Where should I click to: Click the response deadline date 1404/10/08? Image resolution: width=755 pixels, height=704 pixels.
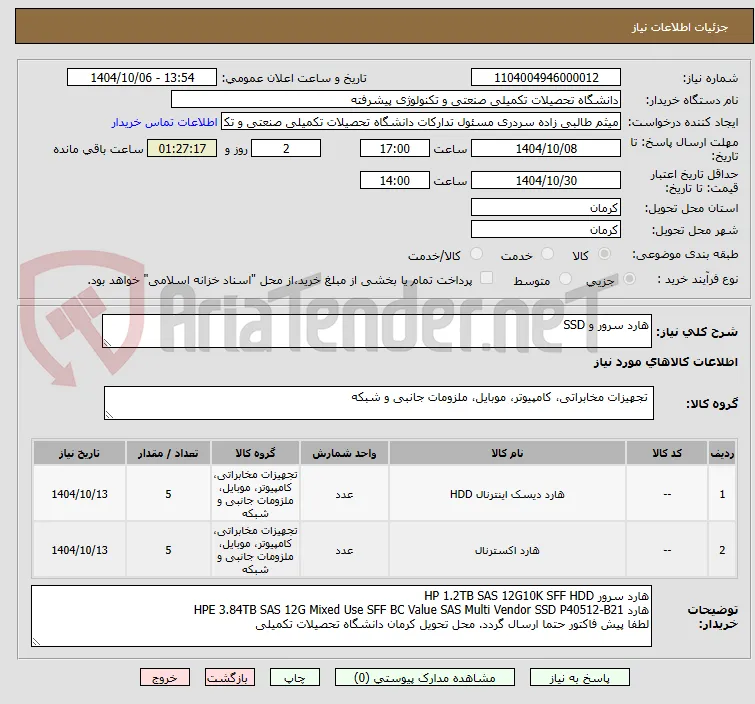pyautogui.click(x=546, y=148)
